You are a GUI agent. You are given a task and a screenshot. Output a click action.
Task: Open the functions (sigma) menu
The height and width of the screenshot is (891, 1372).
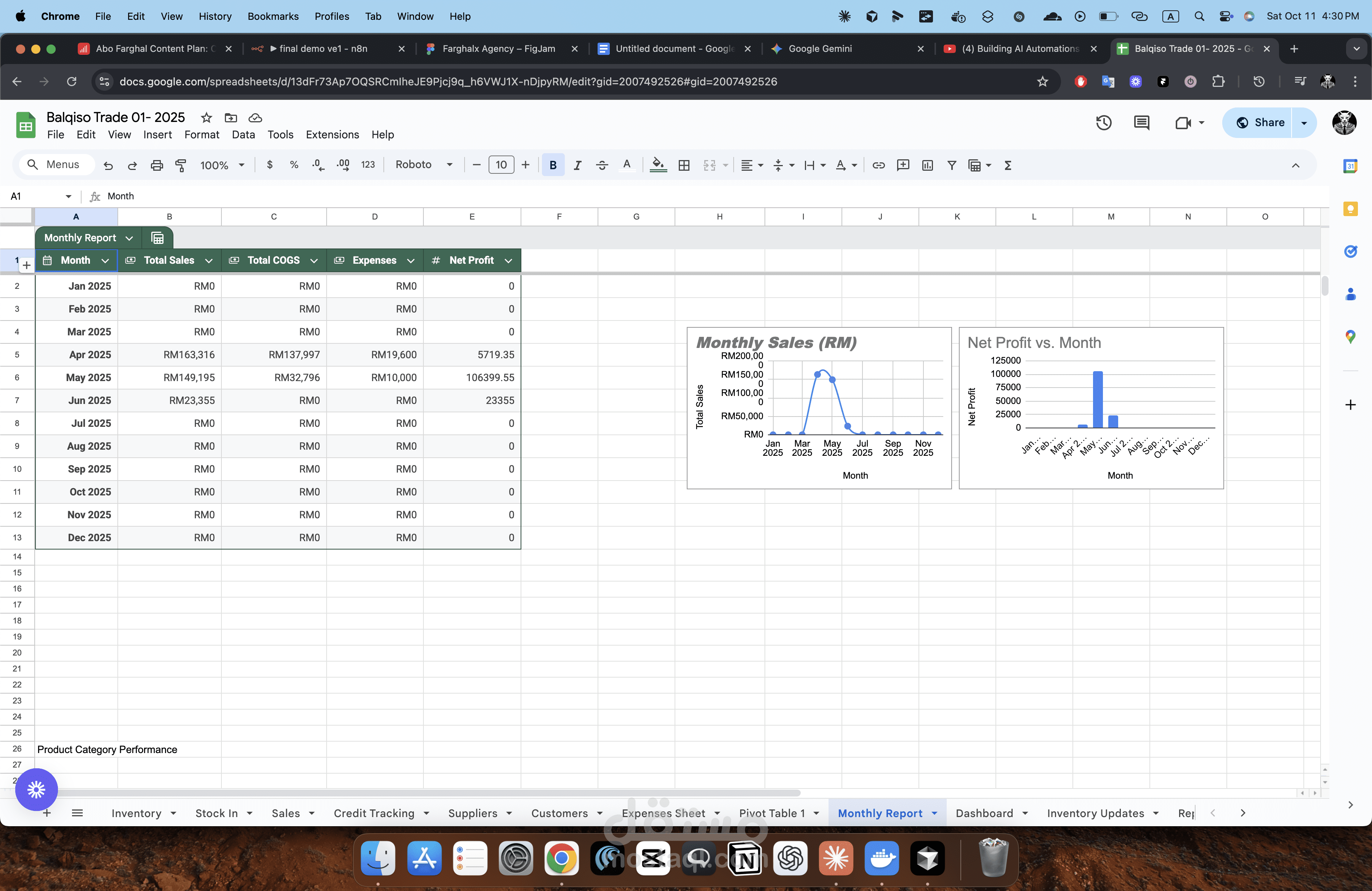tap(1007, 165)
